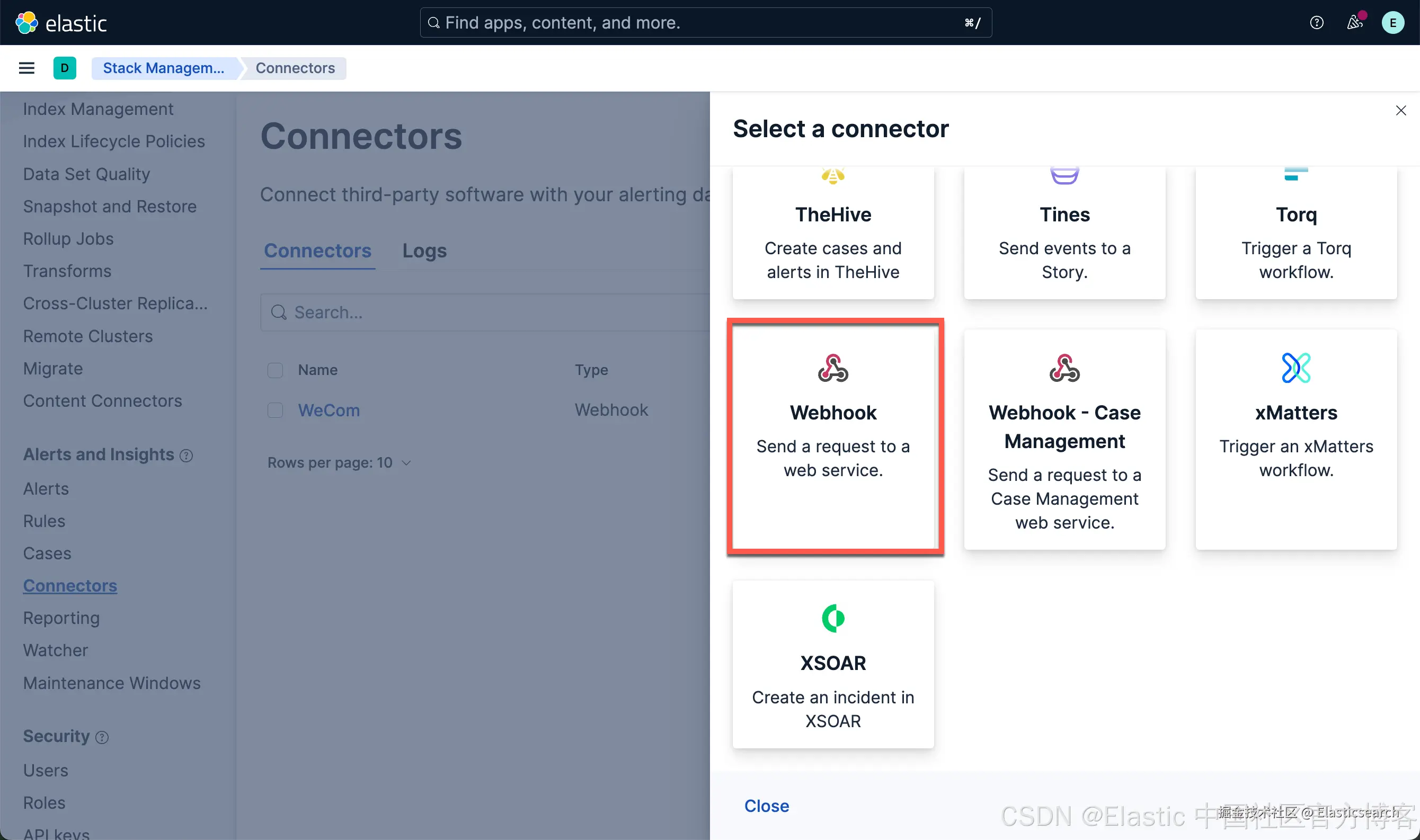Toggle the select-all checkbox beside Name
The width and height of the screenshot is (1420, 840).
(x=275, y=370)
